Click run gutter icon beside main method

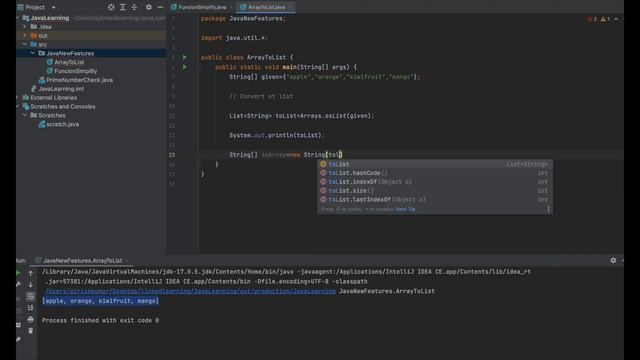pyautogui.click(x=184, y=67)
